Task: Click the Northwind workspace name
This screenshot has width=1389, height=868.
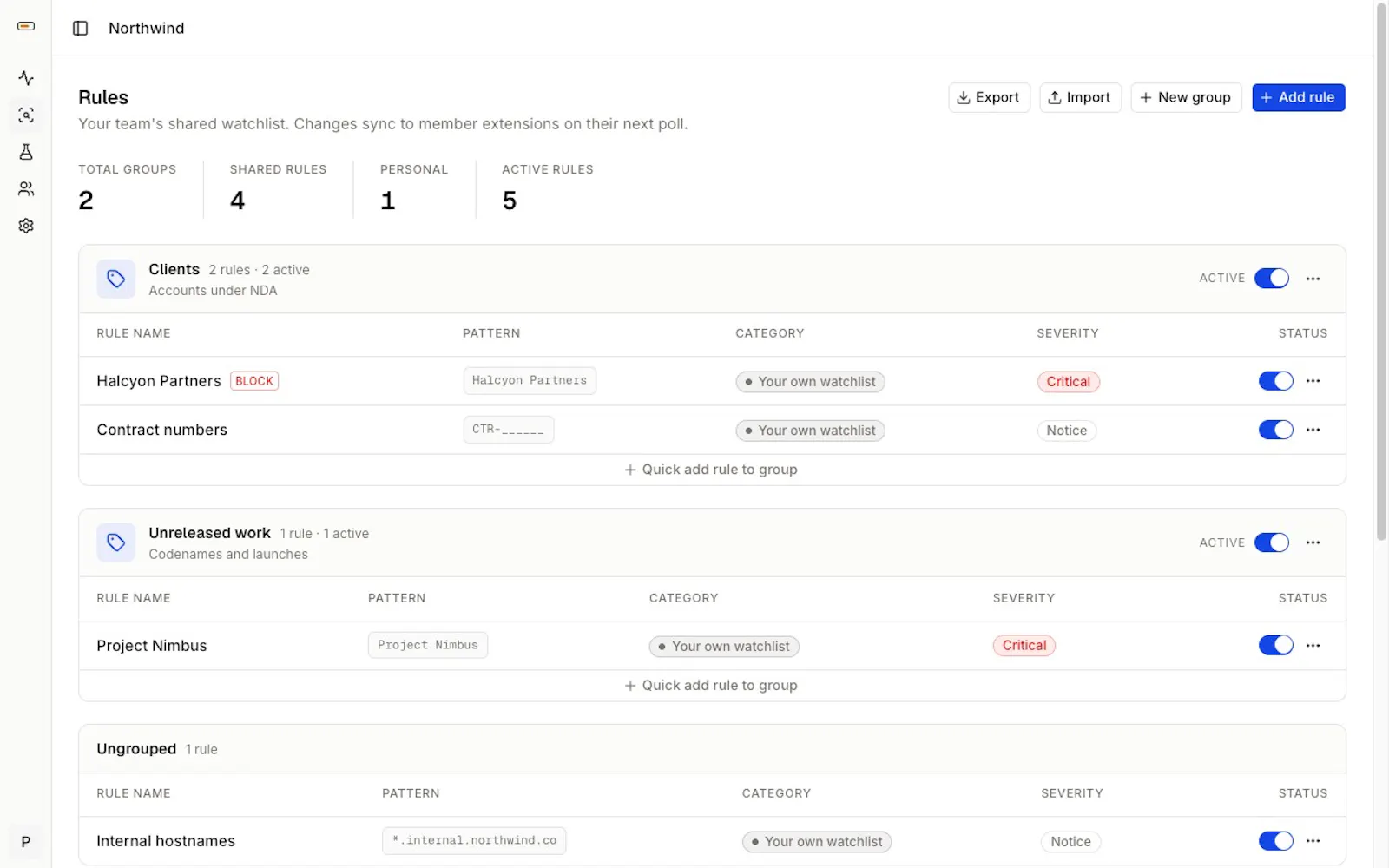Action: pyautogui.click(x=146, y=28)
